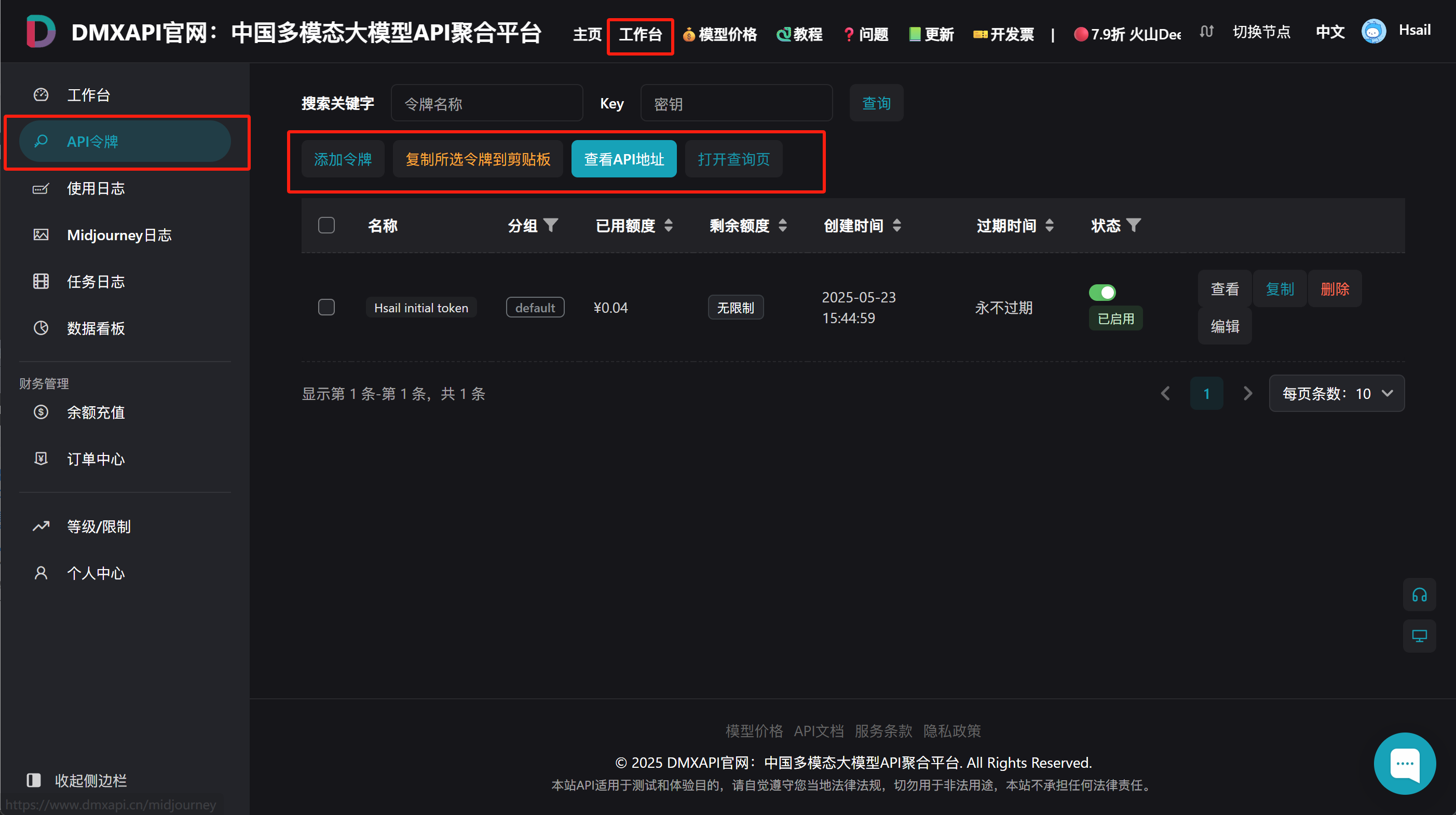1456x815 pixels.
Task: Open 教程 in top navigation
Action: (x=799, y=34)
